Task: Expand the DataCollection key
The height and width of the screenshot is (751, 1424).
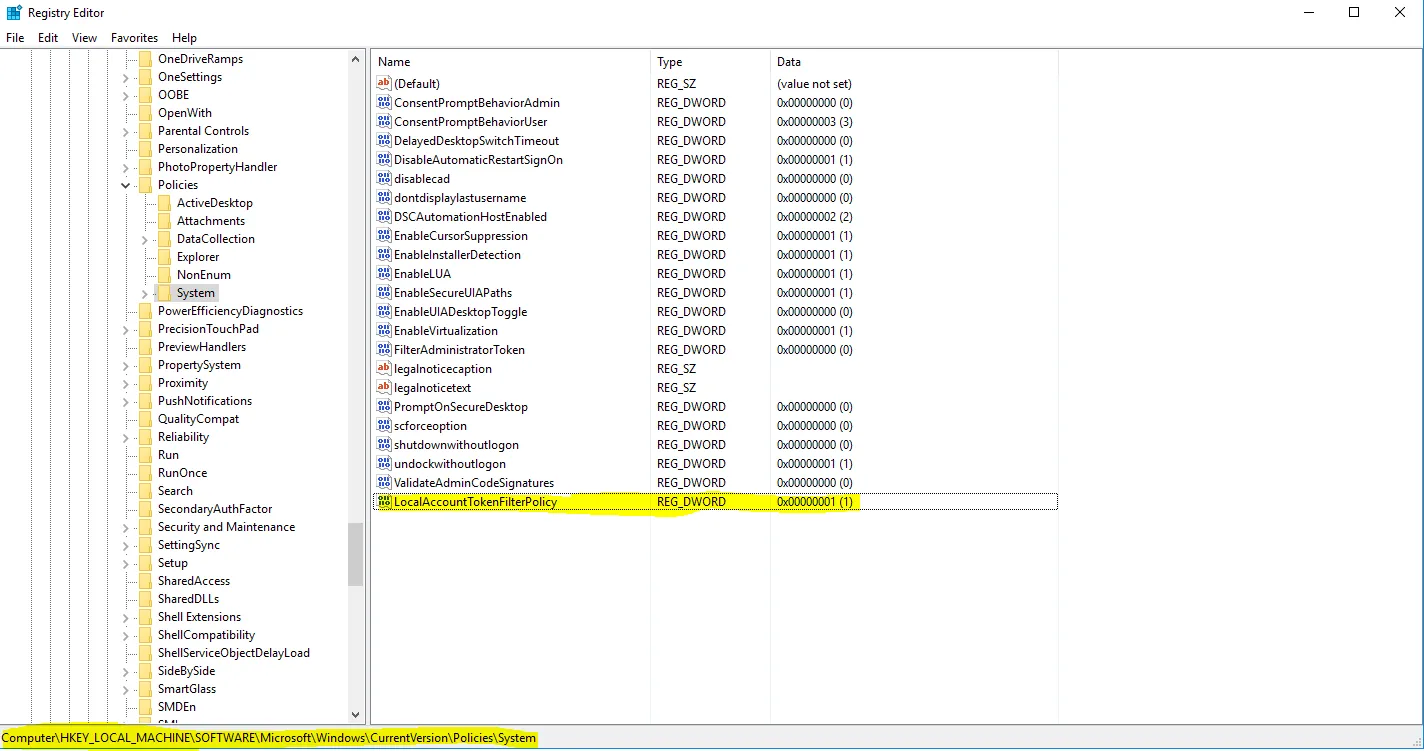Action: (x=145, y=239)
